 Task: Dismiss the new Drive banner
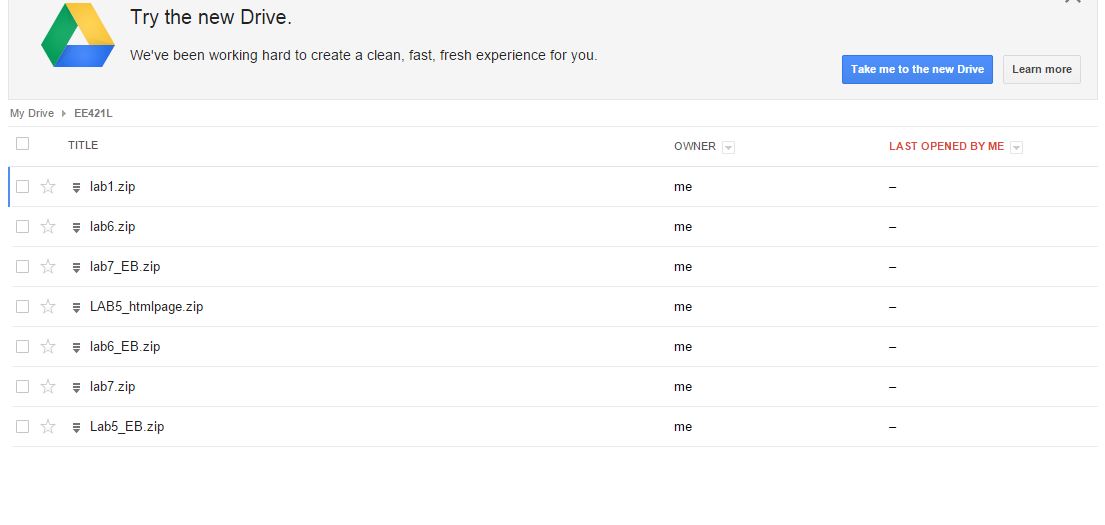click(1072, 3)
